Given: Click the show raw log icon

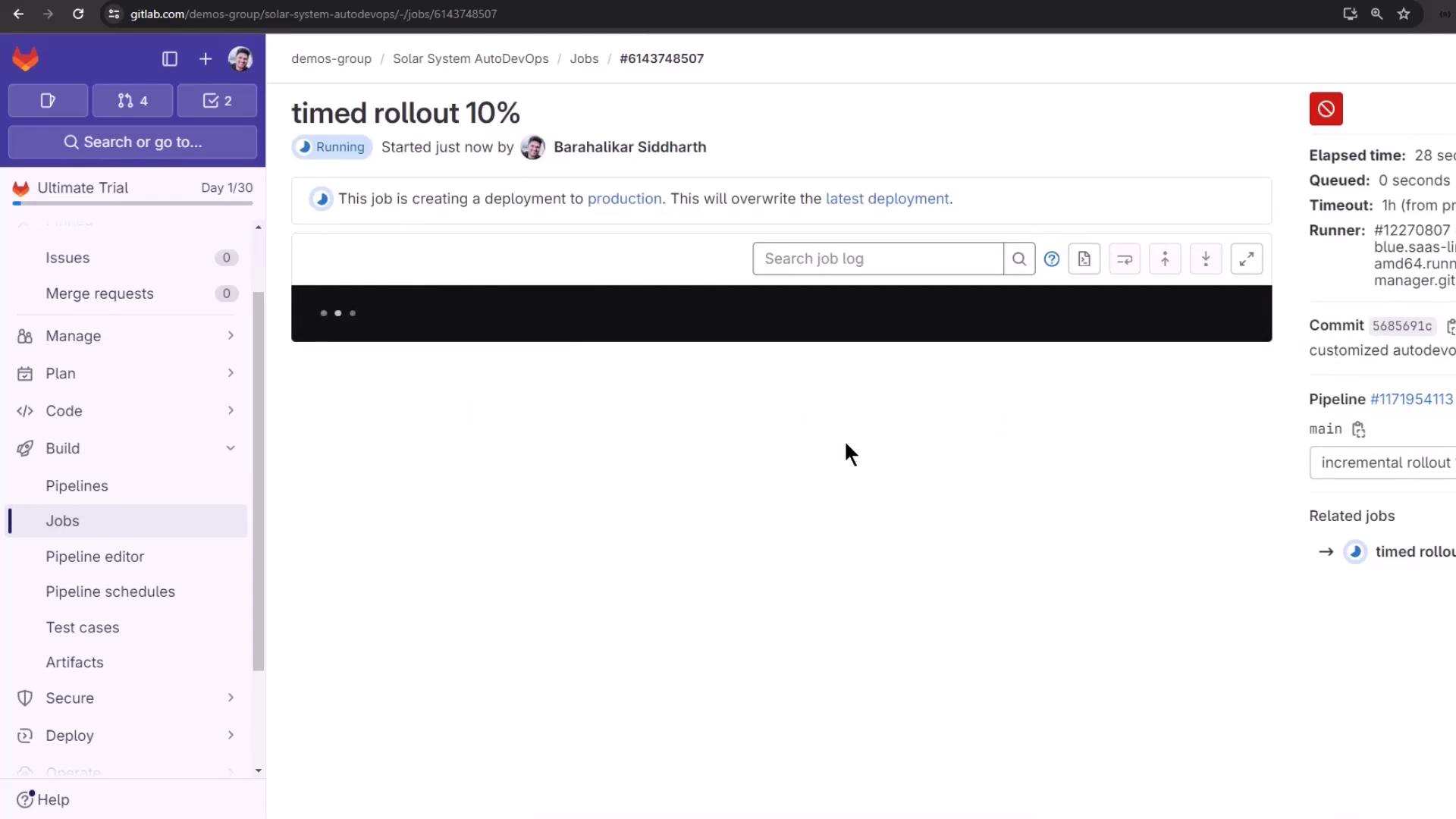Looking at the screenshot, I should point(1084,259).
